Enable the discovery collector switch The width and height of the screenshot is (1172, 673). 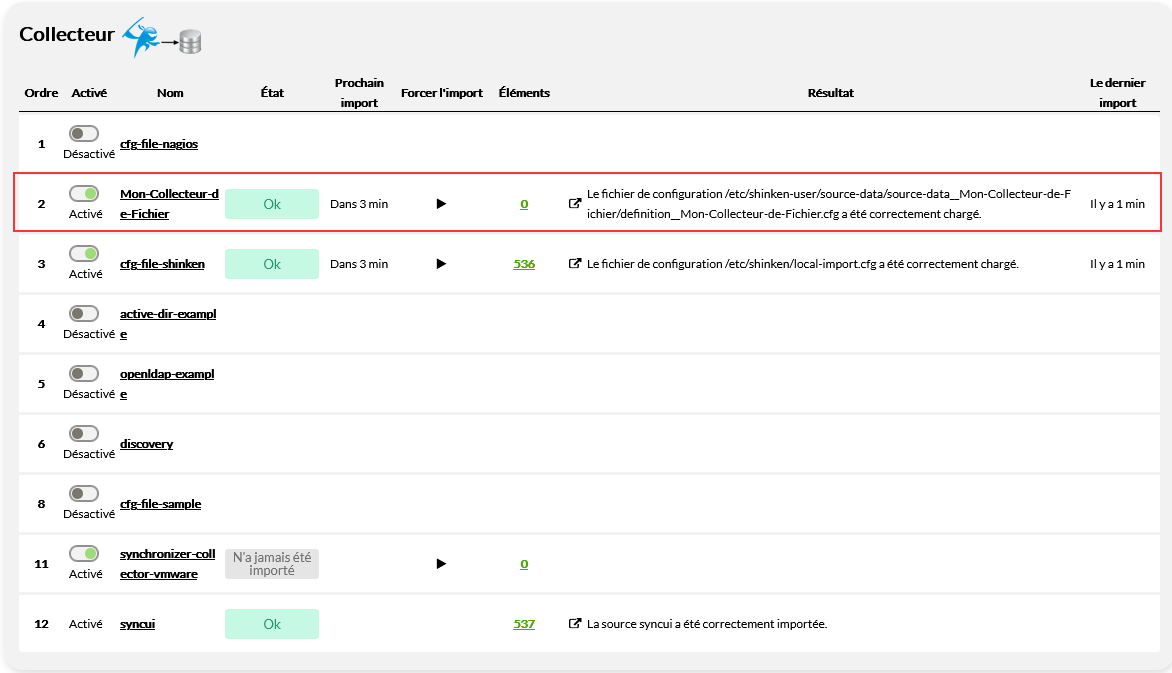click(84, 434)
